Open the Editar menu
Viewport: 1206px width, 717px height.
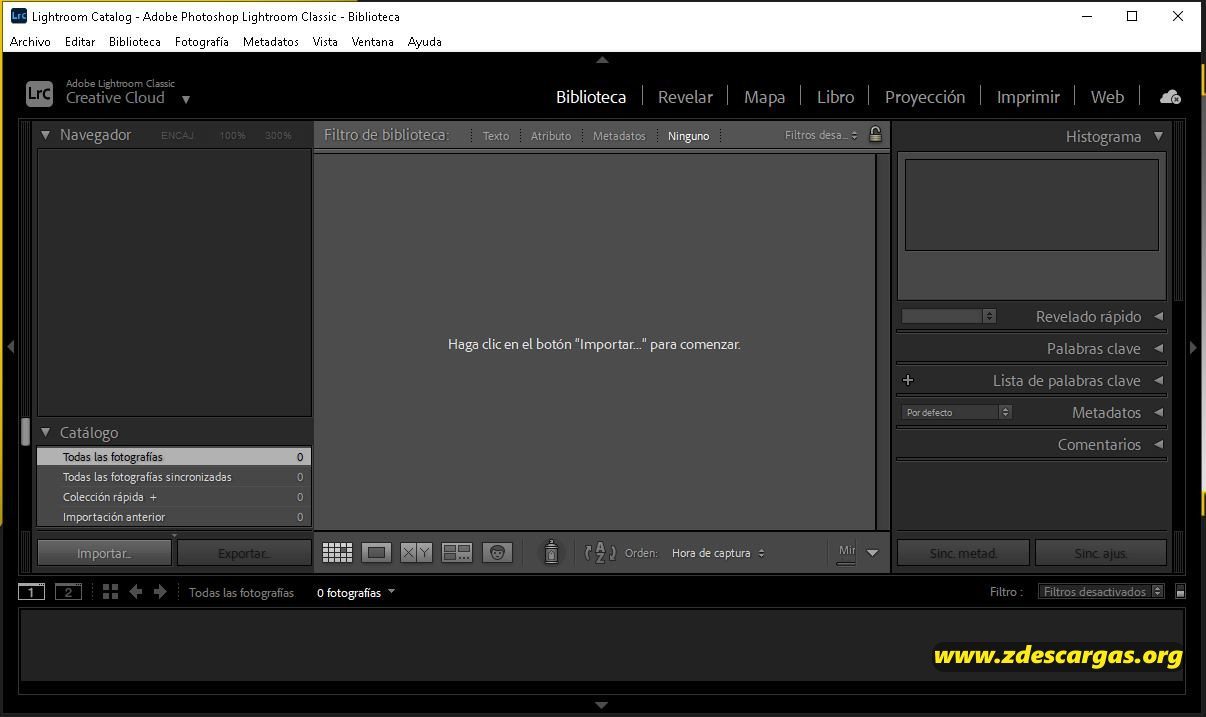80,42
